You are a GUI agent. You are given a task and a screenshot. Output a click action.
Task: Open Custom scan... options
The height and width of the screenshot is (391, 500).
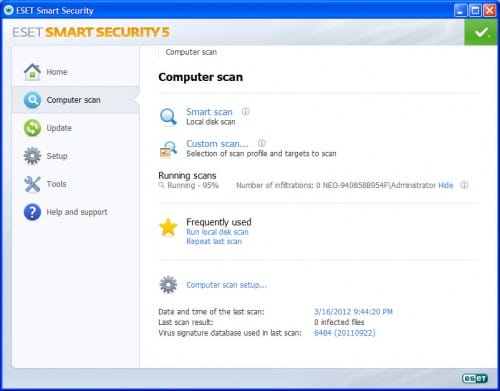217,144
